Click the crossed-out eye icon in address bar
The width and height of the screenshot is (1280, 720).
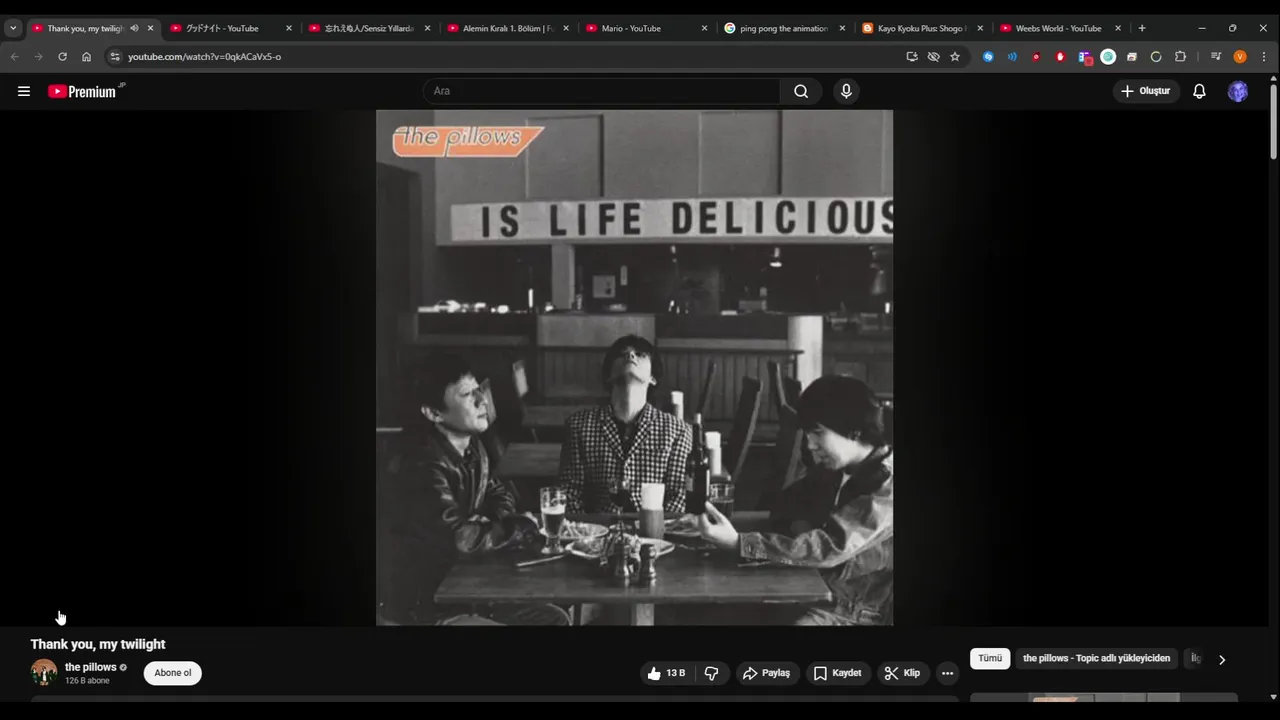(x=933, y=57)
